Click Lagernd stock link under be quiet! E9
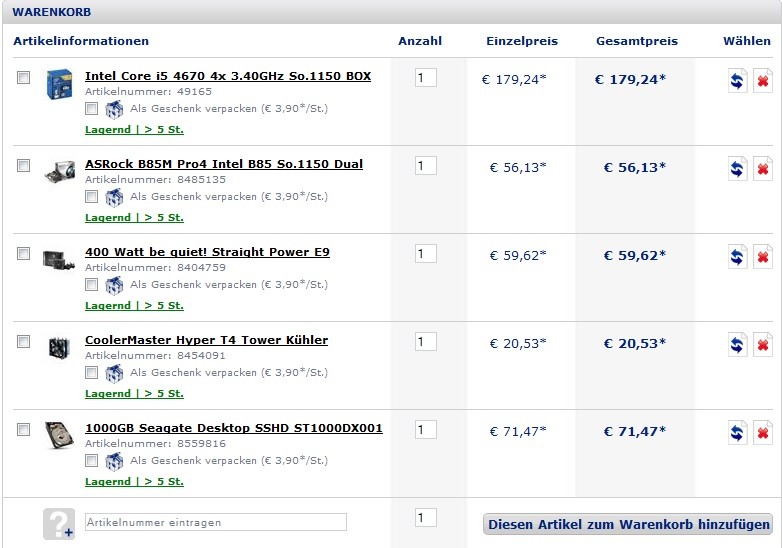The width and height of the screenshot is (782, 548). (134, 306)
